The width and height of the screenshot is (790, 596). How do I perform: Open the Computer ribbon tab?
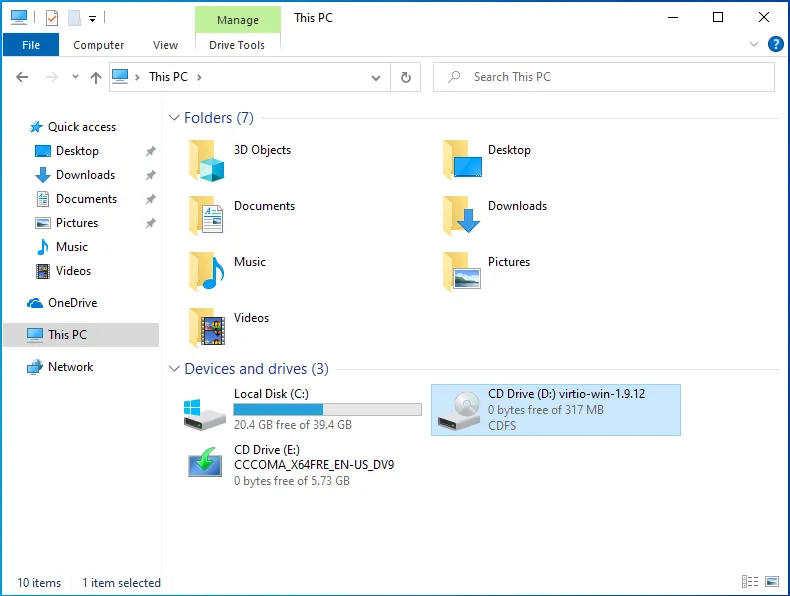point(98,45)
